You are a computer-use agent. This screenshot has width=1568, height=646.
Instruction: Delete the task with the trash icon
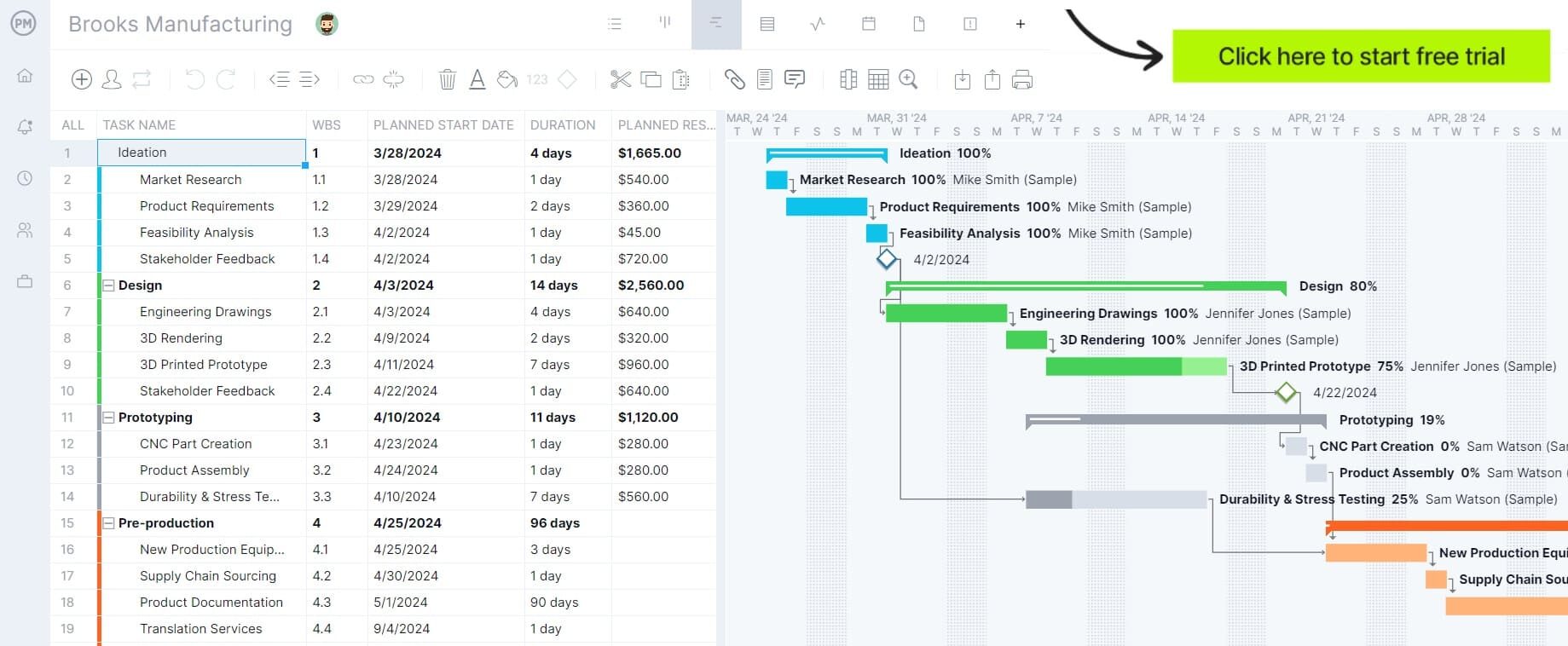coord(447,79)
